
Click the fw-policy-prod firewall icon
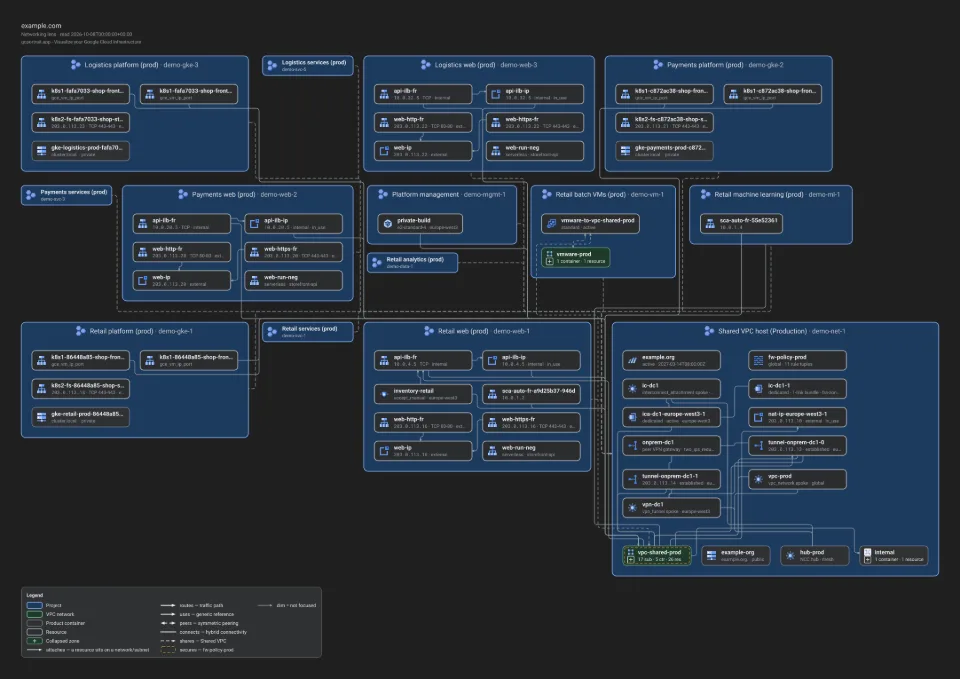(759, 360)
